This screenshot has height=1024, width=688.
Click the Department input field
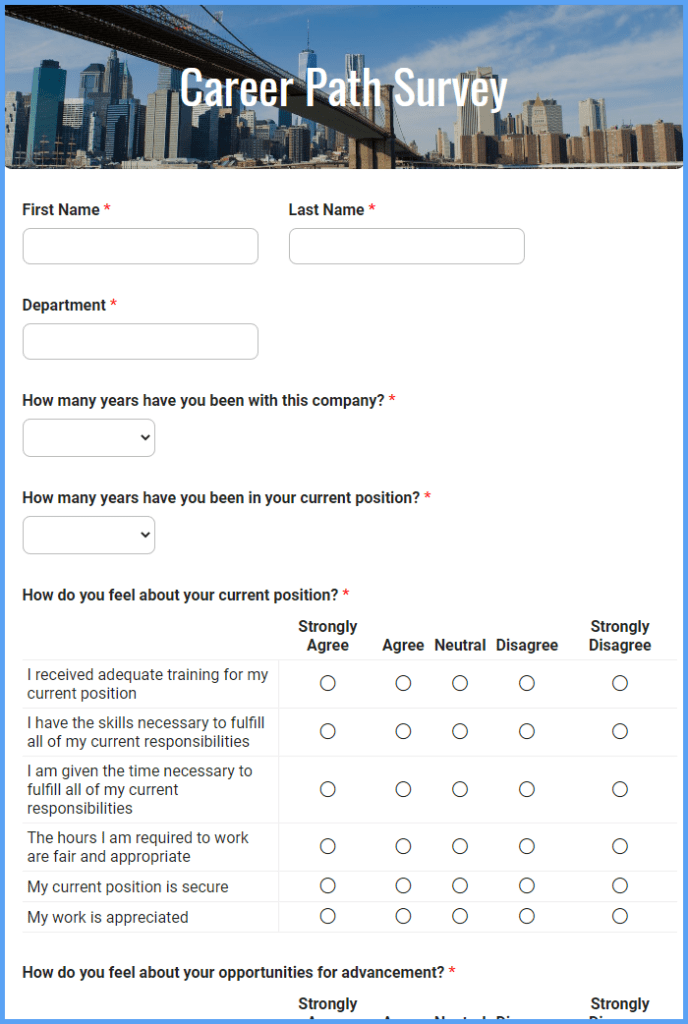[x=140, y=341]
